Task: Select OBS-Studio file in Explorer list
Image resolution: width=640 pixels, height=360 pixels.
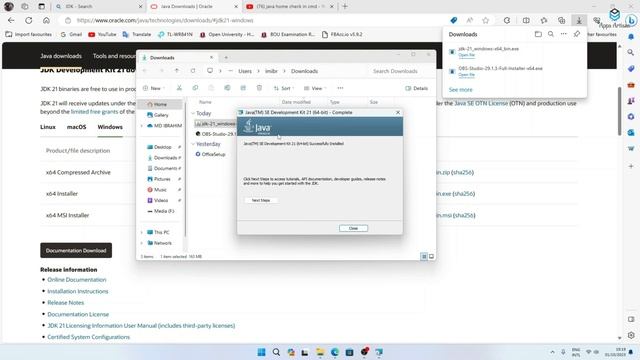Action: pos(216,134)
